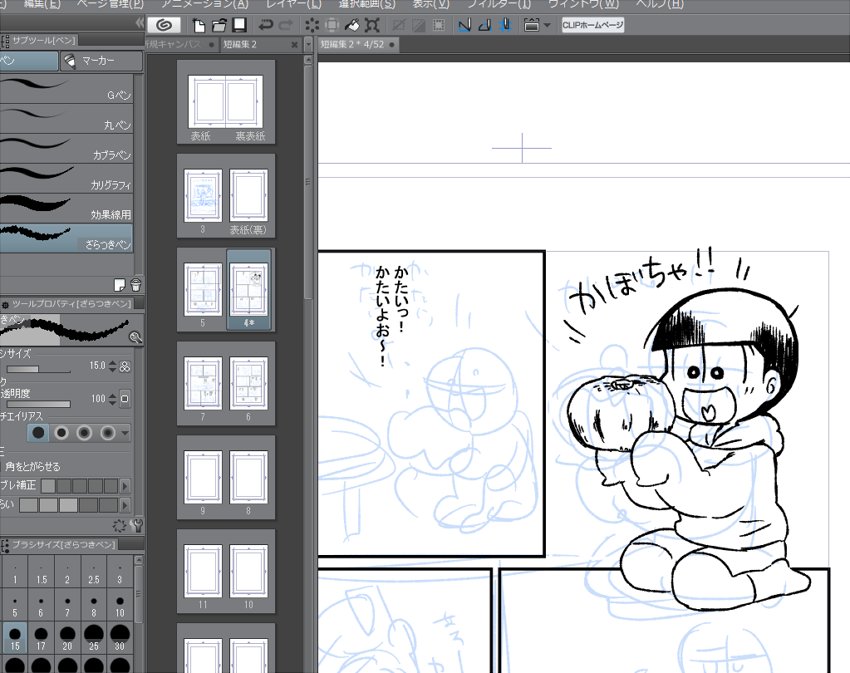Collapse the left panel with double-arrow
Screen dimensions: 850x673
(139, 23)
